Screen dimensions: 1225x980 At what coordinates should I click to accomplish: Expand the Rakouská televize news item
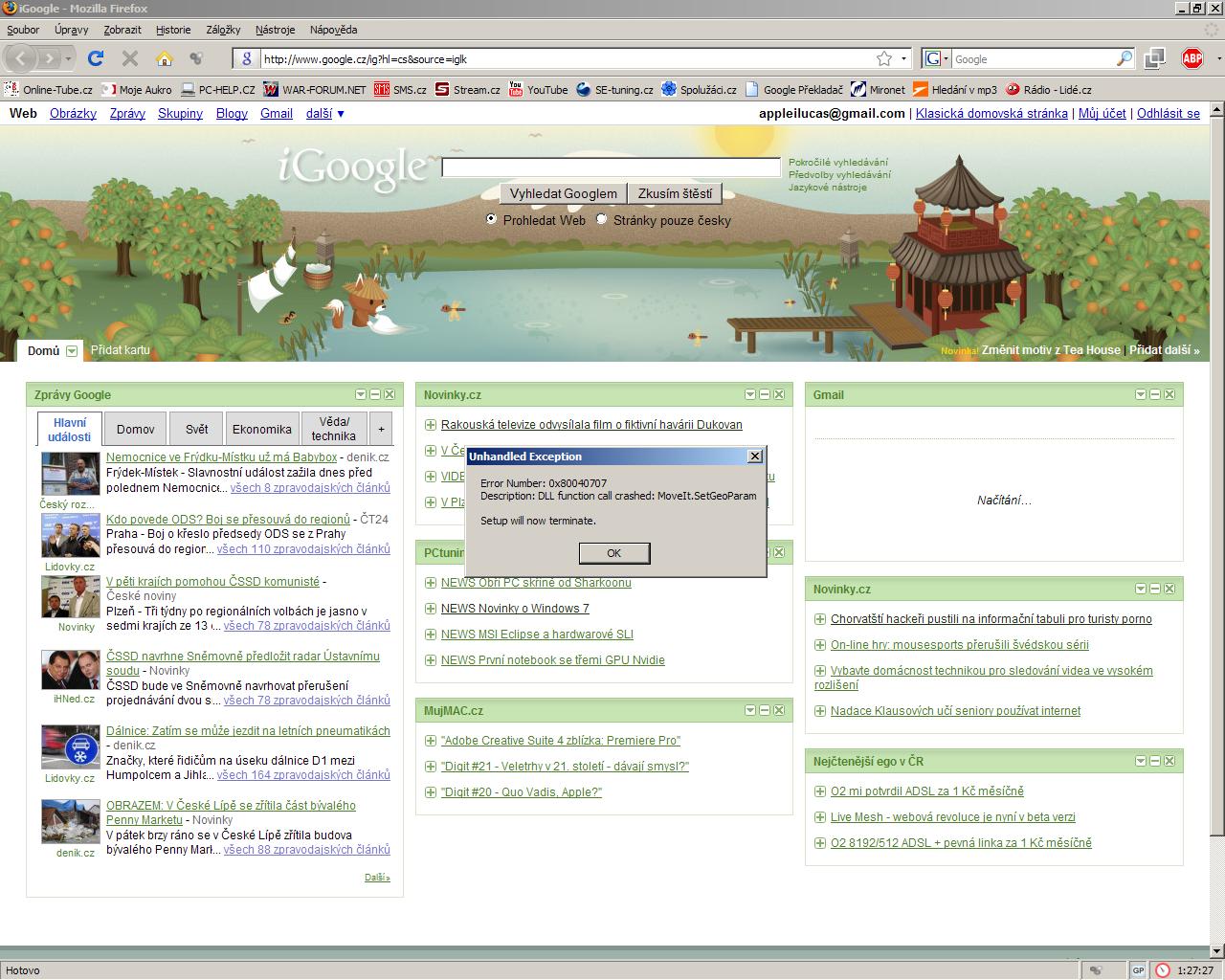431,425
